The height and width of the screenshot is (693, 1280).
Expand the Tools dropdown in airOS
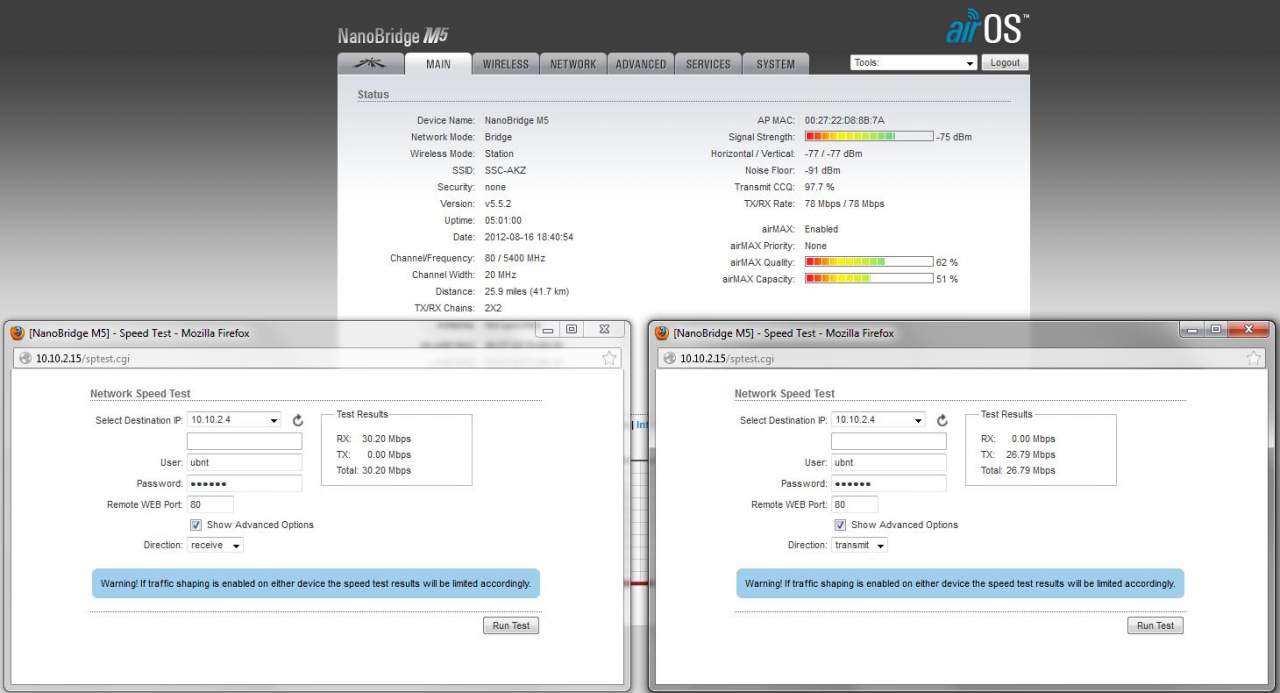(914, 62)
